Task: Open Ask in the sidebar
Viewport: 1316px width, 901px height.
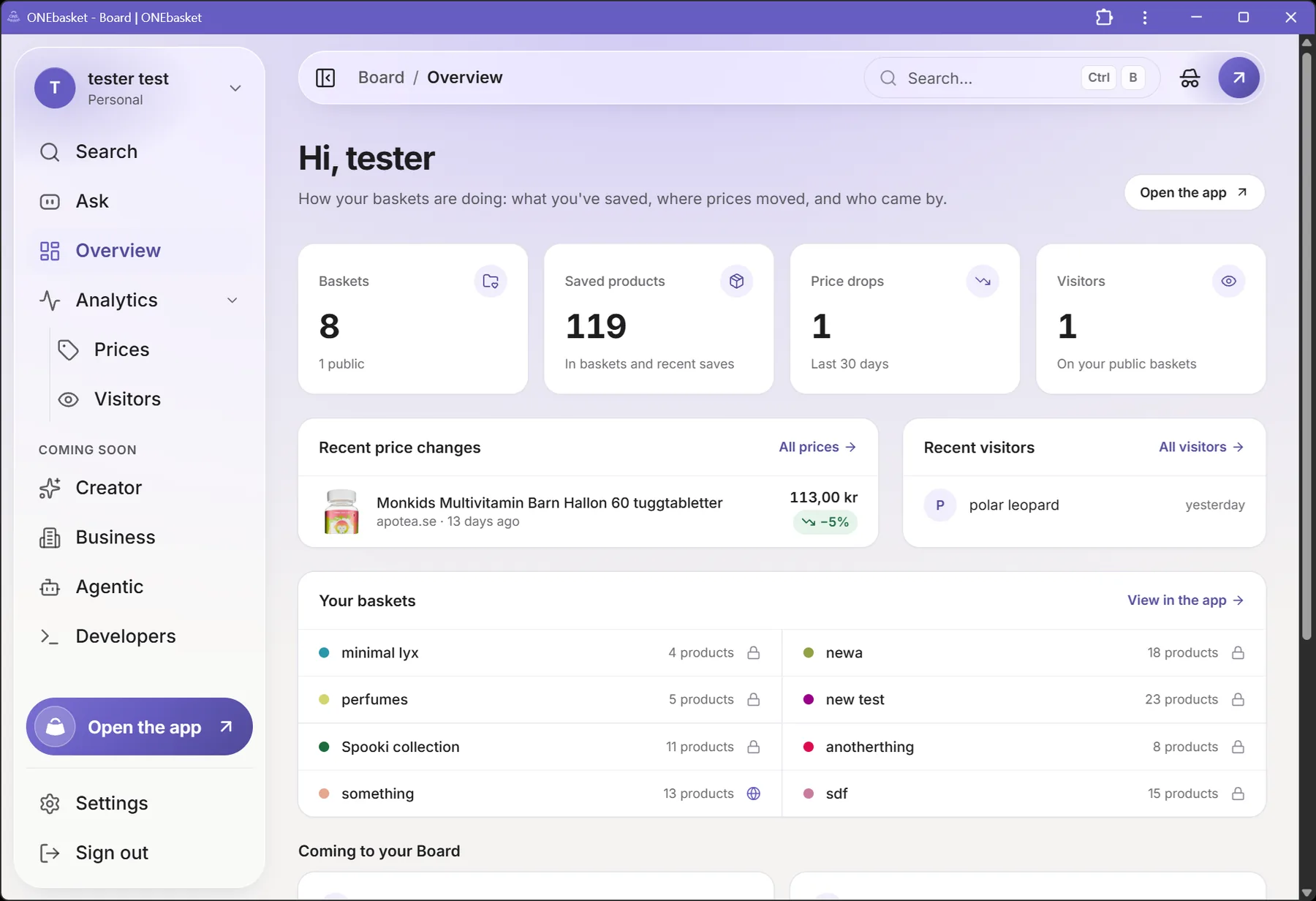Action: pos(139,201)
